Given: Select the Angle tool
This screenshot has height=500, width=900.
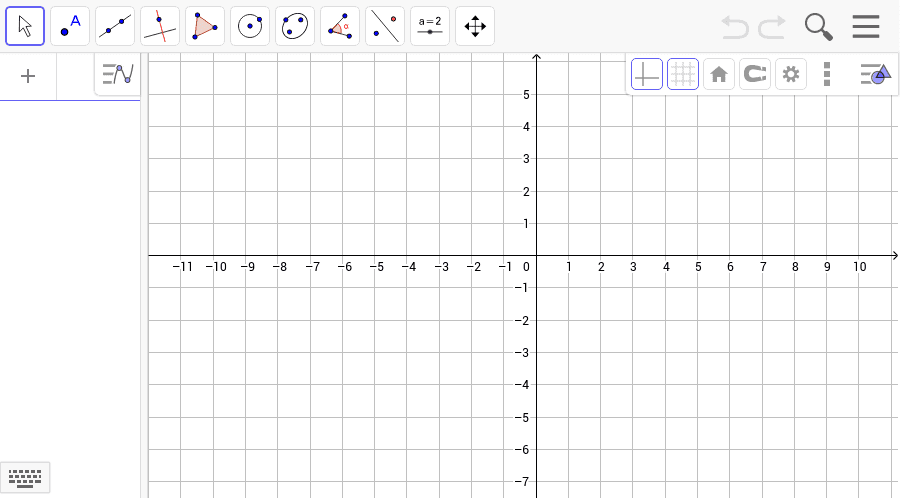Looking at the screenshot, I should 340,26.
